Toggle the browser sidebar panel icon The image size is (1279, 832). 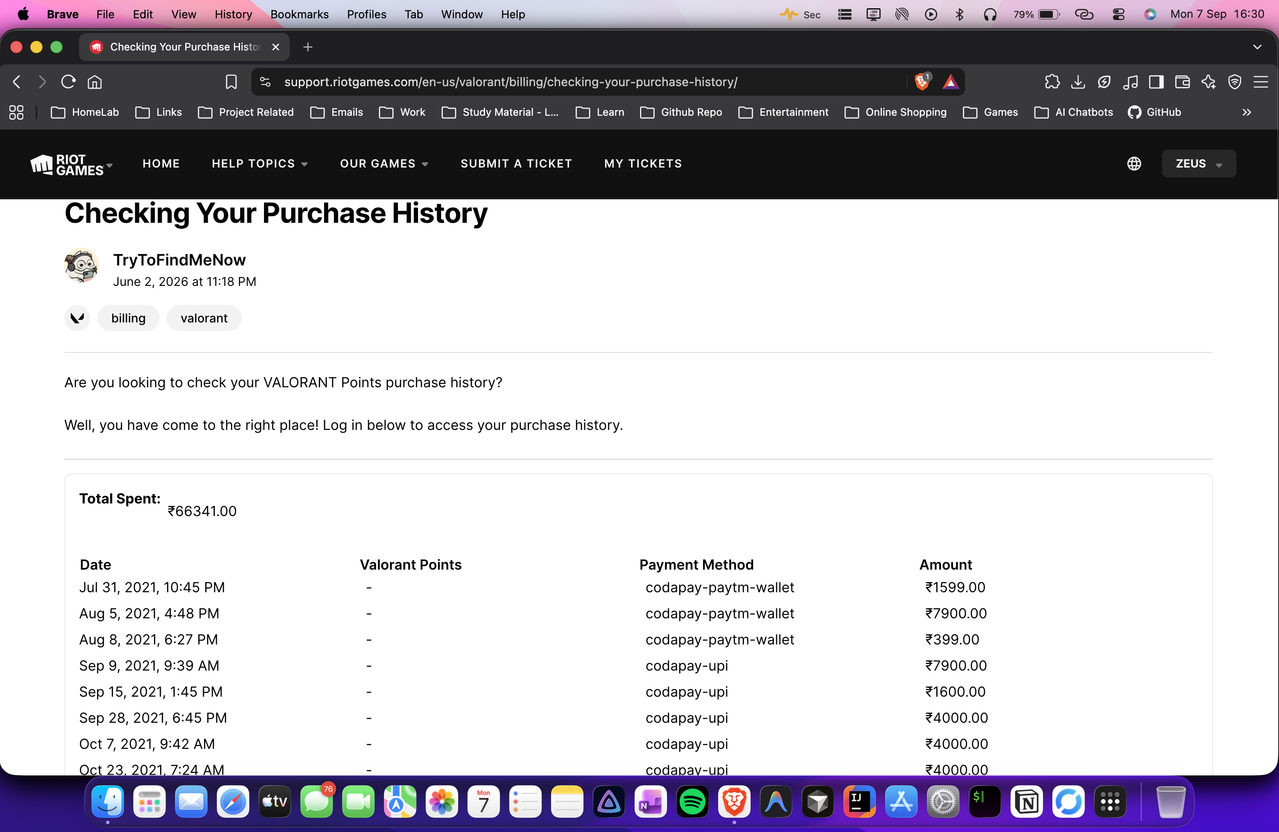tap(1156, 82)
